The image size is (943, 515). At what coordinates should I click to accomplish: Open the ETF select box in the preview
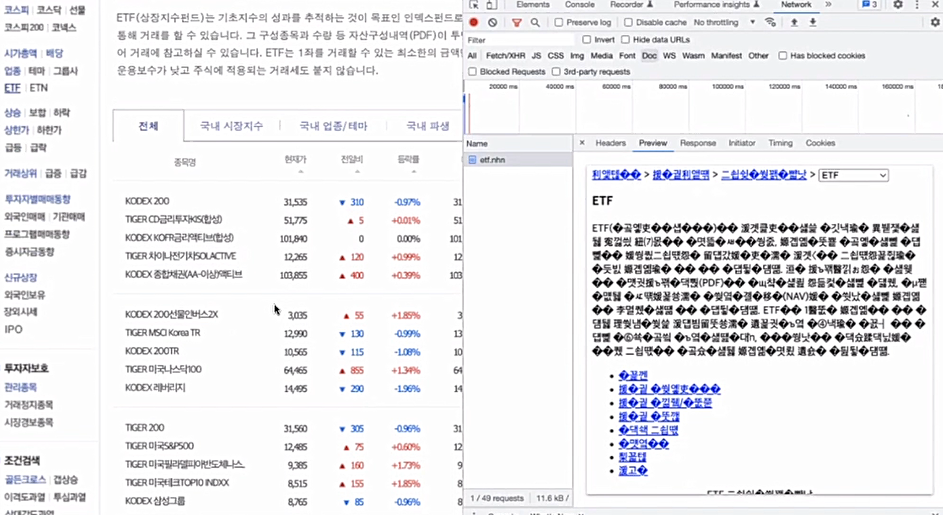point(853,175)
